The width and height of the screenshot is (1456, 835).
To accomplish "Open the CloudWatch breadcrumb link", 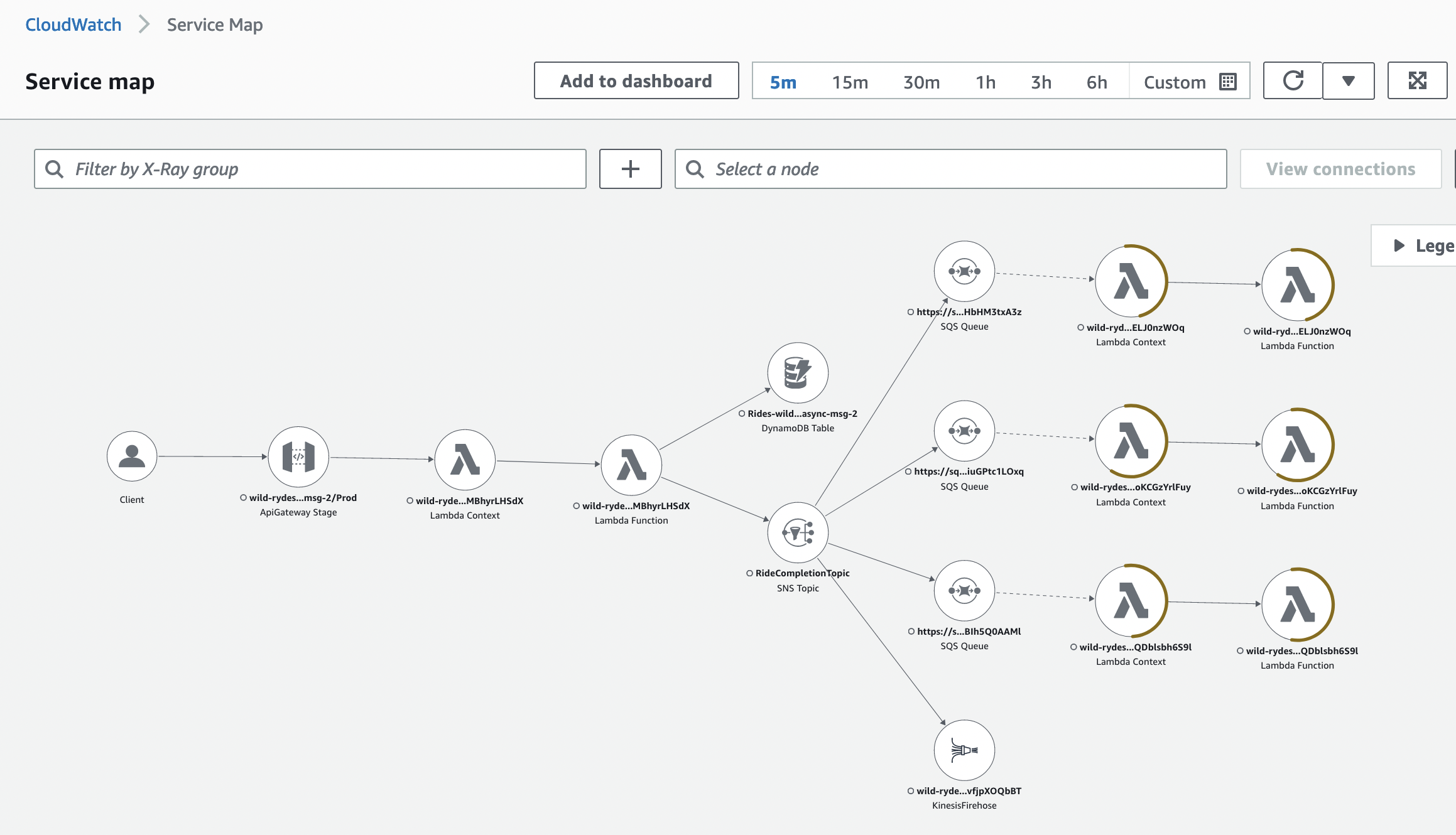I will coord(73,24).
